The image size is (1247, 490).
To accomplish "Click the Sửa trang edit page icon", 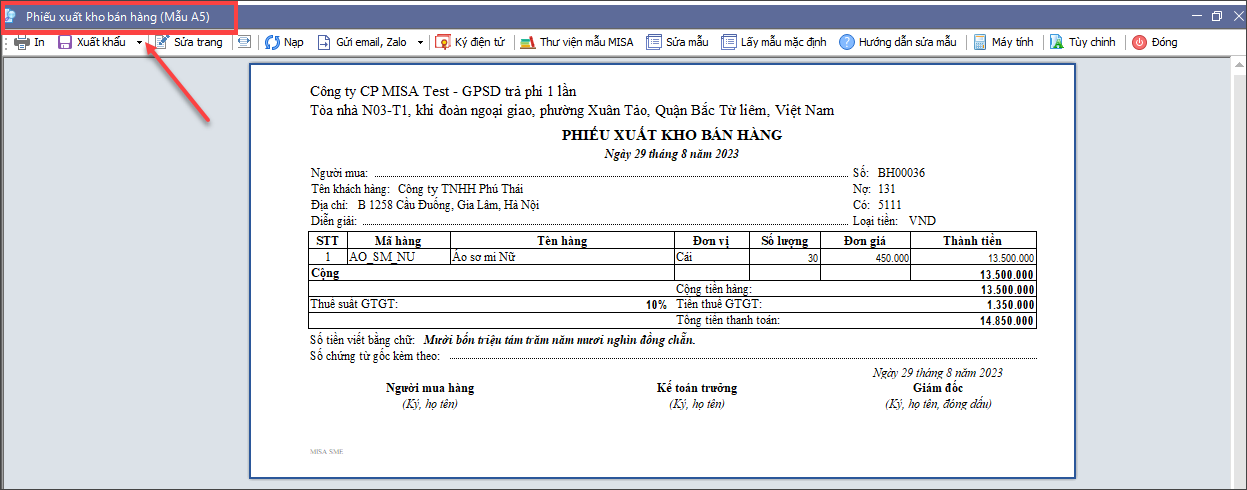I will (162, 43).
